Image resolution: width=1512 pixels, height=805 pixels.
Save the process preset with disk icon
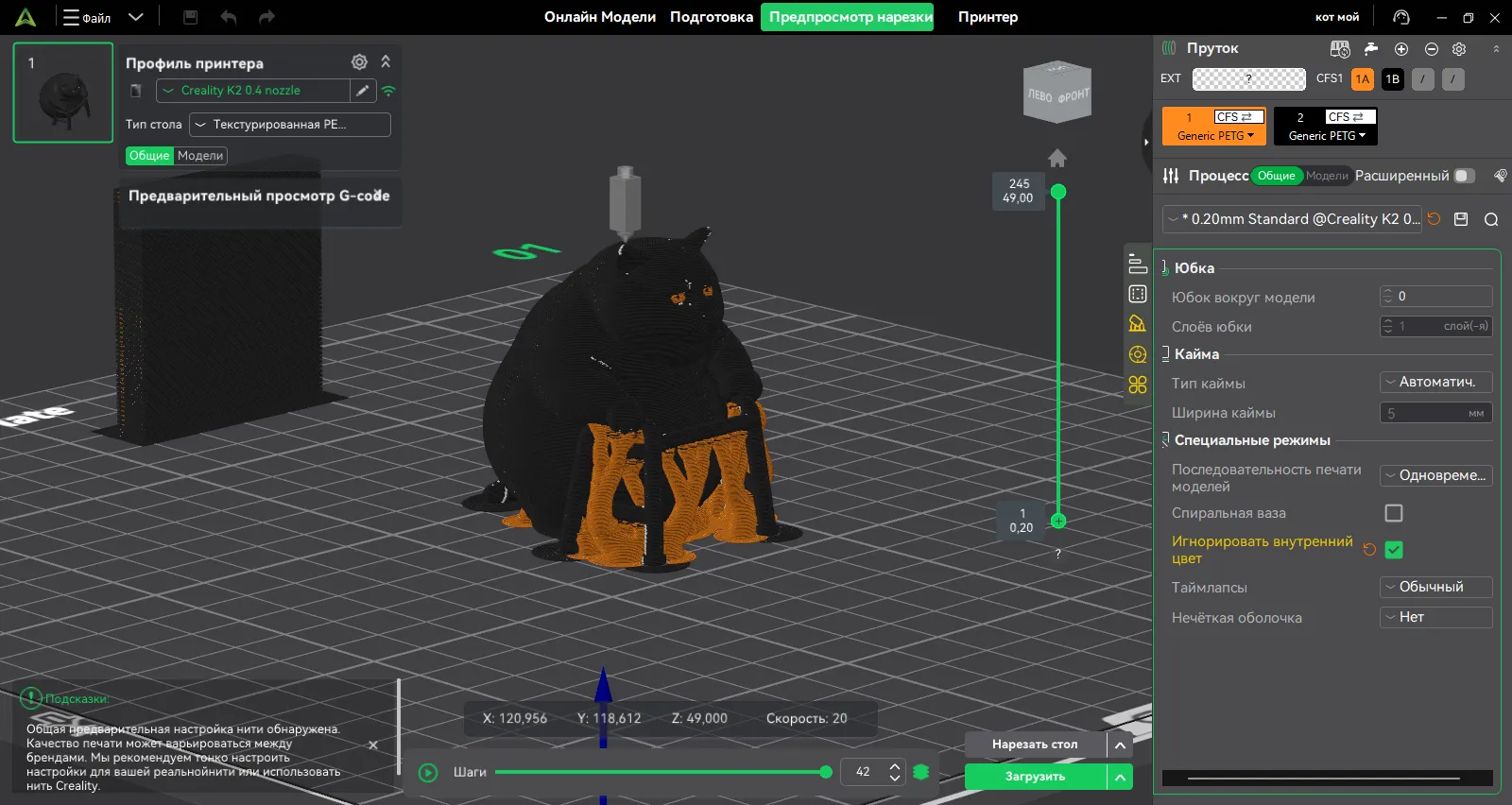point(1461,219)
